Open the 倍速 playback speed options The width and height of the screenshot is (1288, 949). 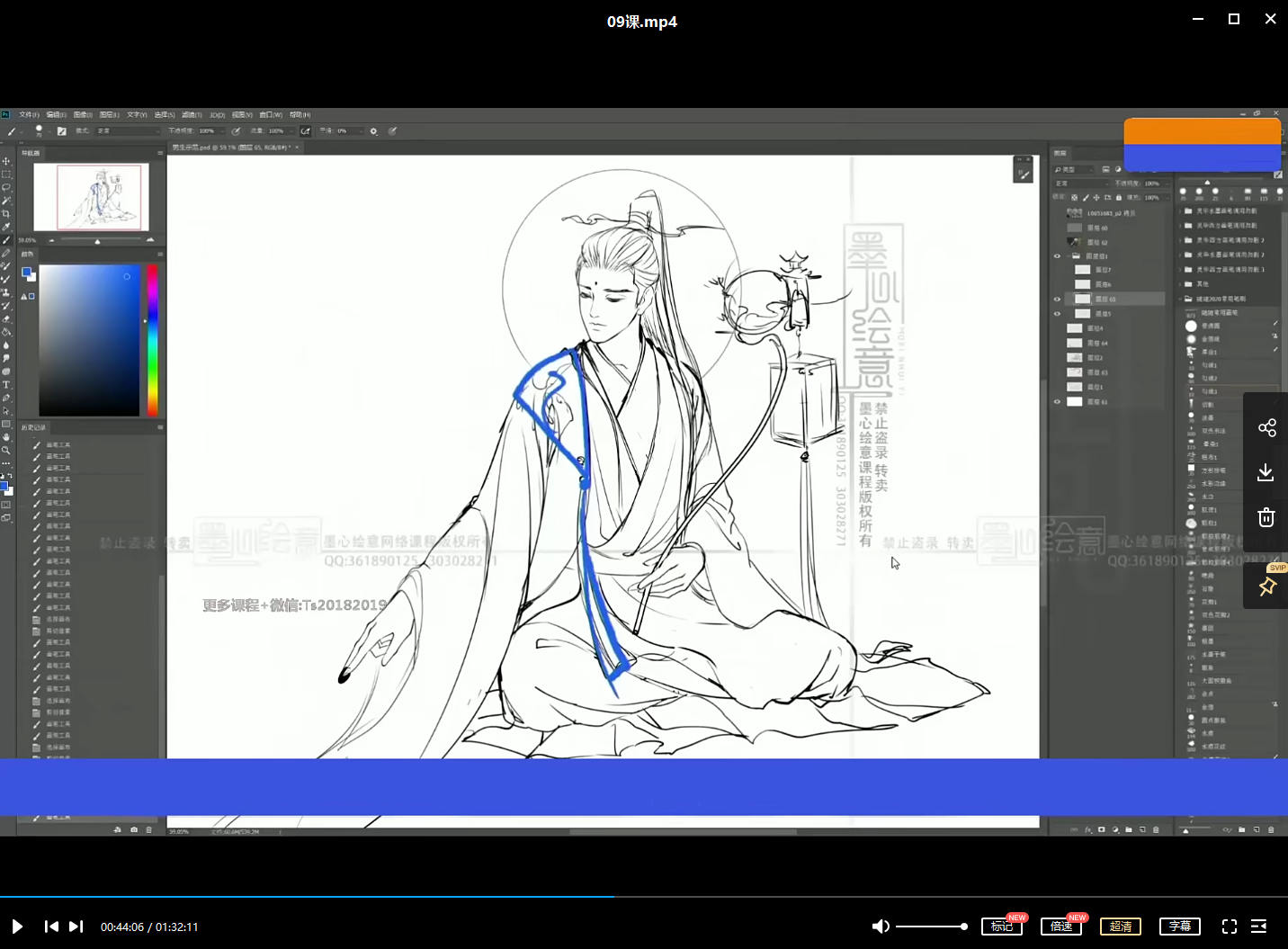coord(1060,927)
